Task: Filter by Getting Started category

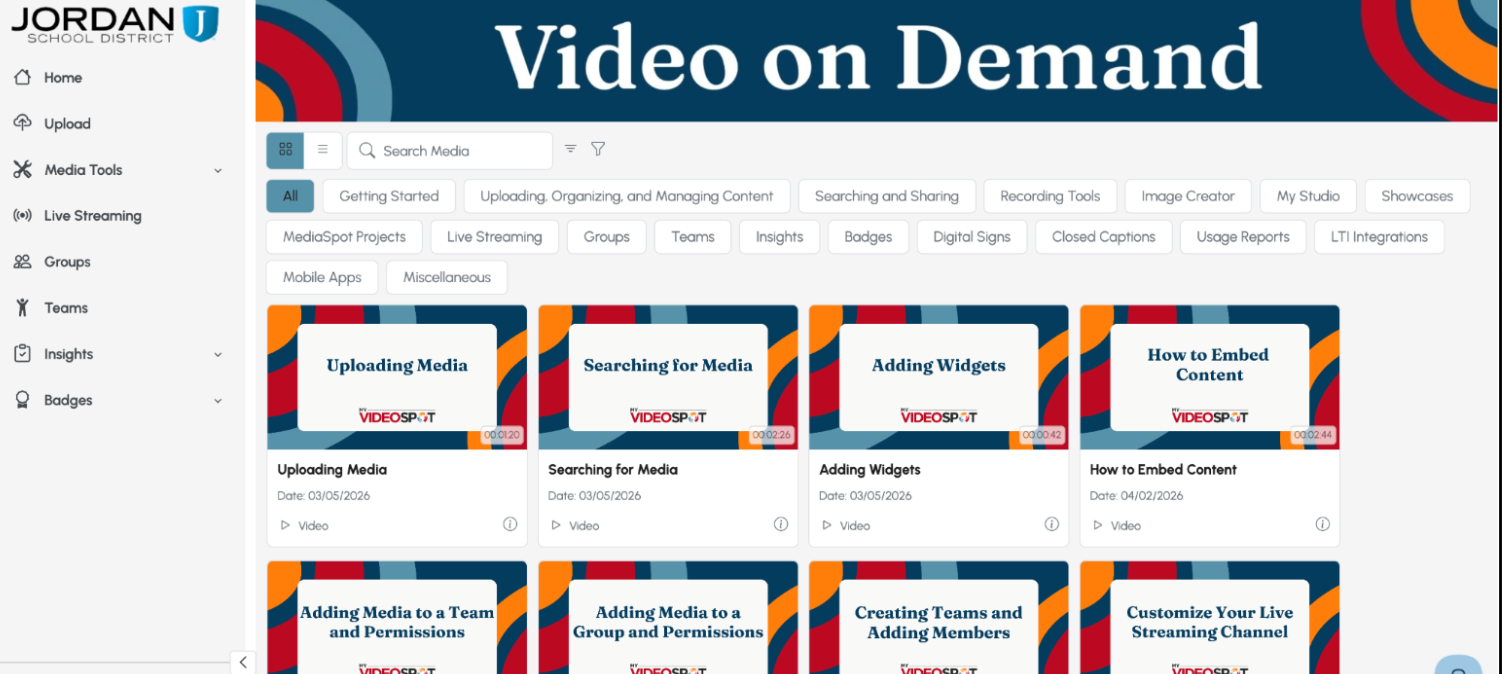Action: (x=389, y=196)
